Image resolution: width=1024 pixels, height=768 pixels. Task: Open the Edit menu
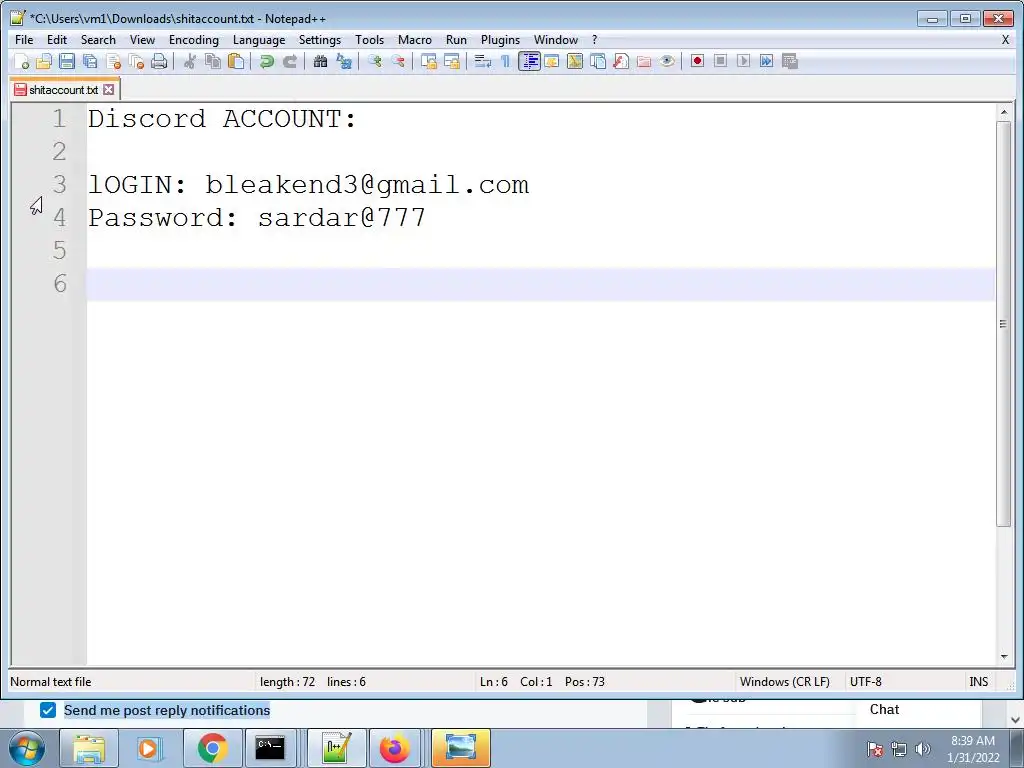(x=57, y=40)
